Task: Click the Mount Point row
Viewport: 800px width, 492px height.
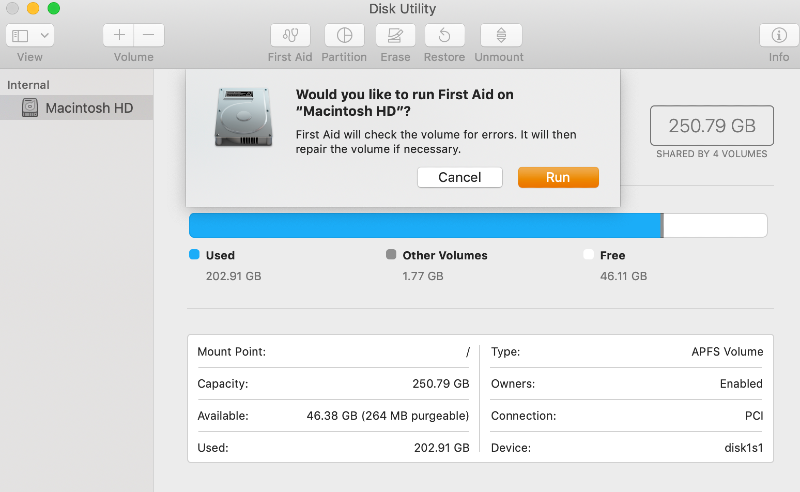Action: [x=333, y=352]
